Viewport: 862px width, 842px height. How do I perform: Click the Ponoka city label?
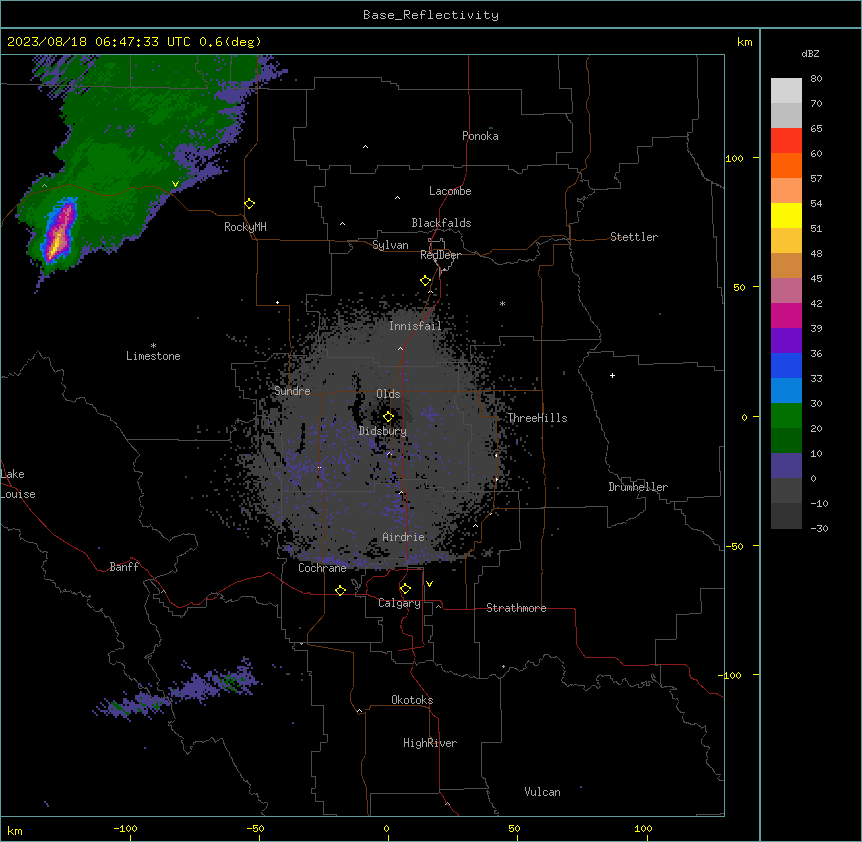[480, 136]
